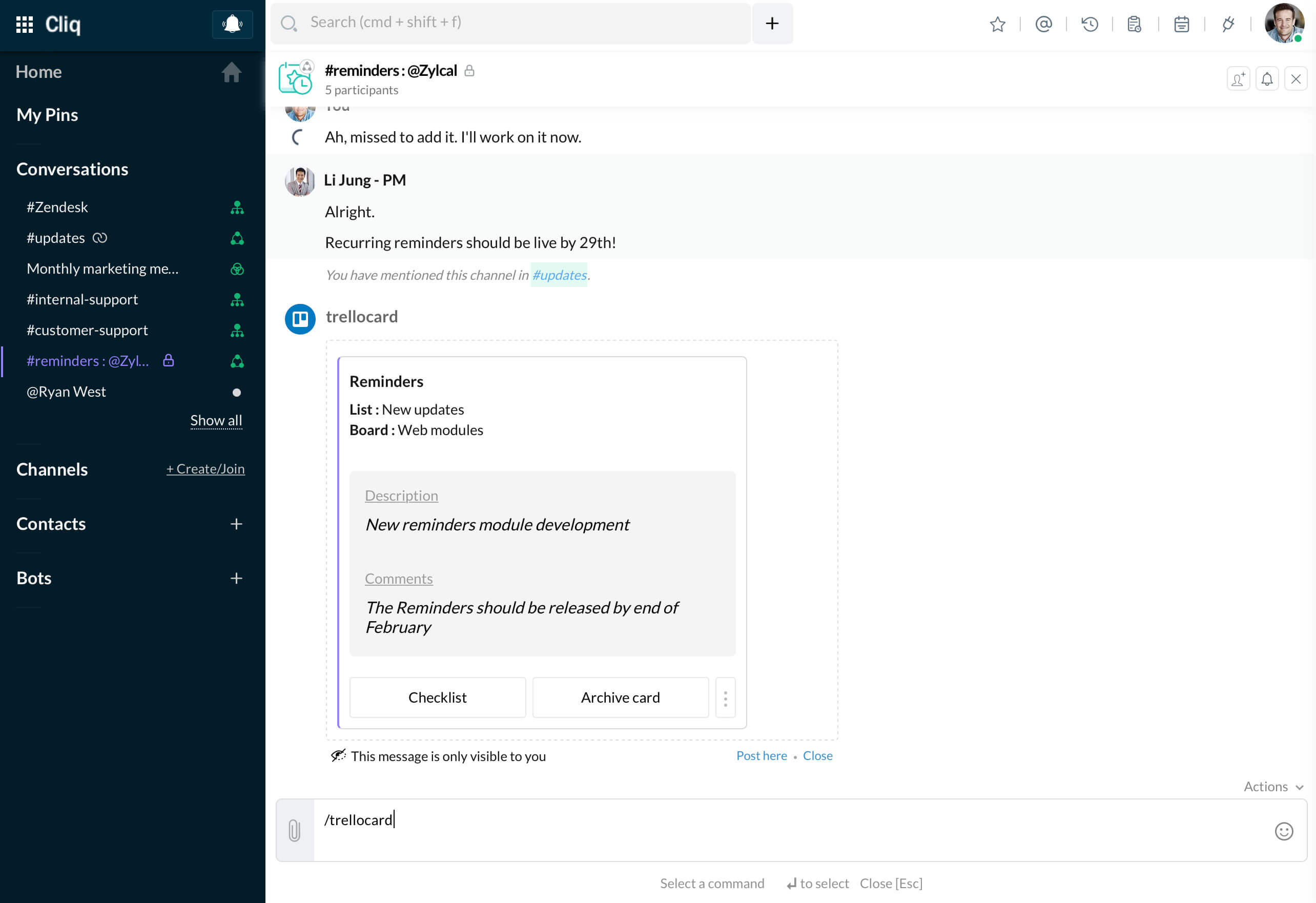Click the lock icon on #reminders row

(x=168, y=360)
